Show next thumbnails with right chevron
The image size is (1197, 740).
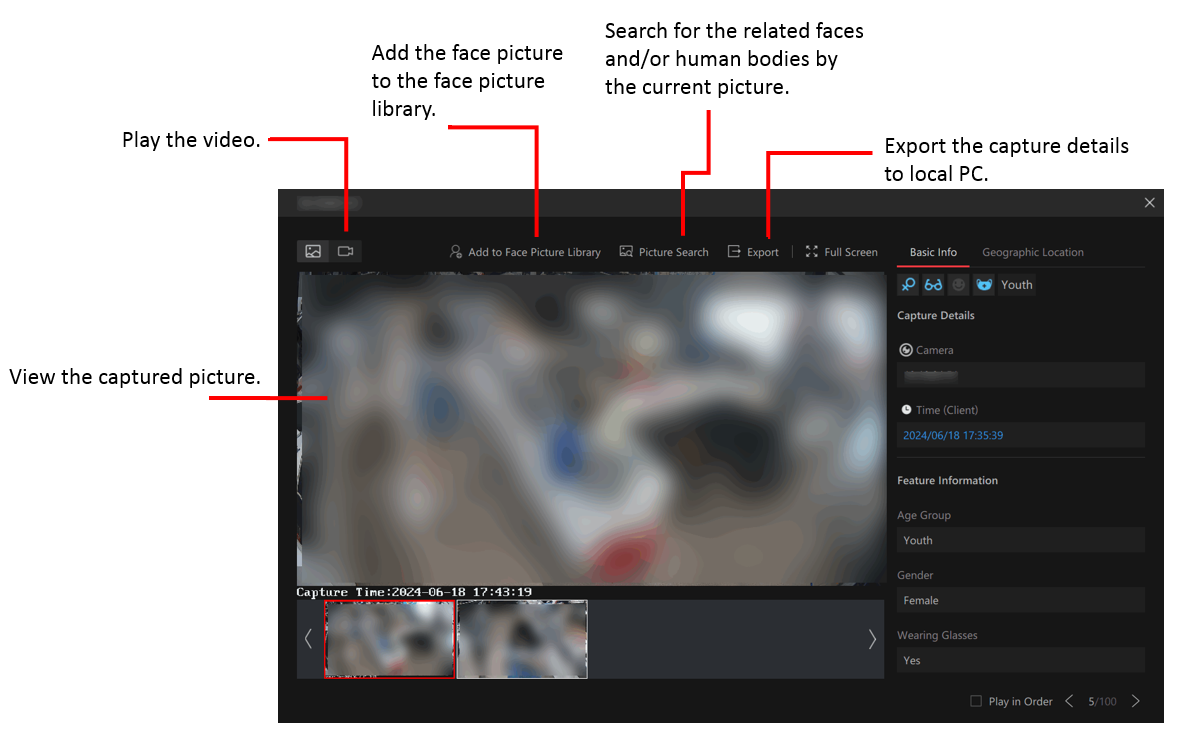point(872,639)
